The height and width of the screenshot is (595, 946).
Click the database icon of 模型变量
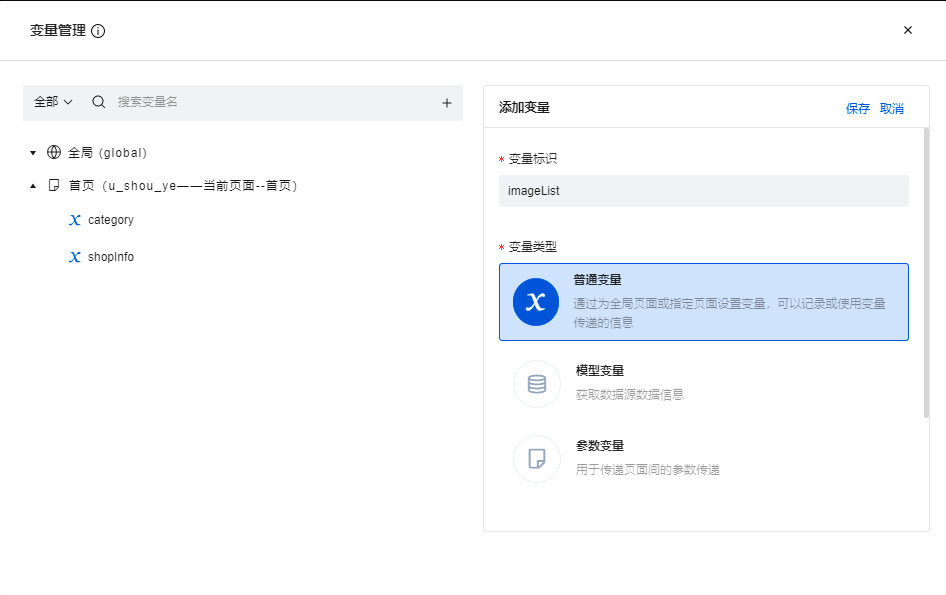coord(536,384)
